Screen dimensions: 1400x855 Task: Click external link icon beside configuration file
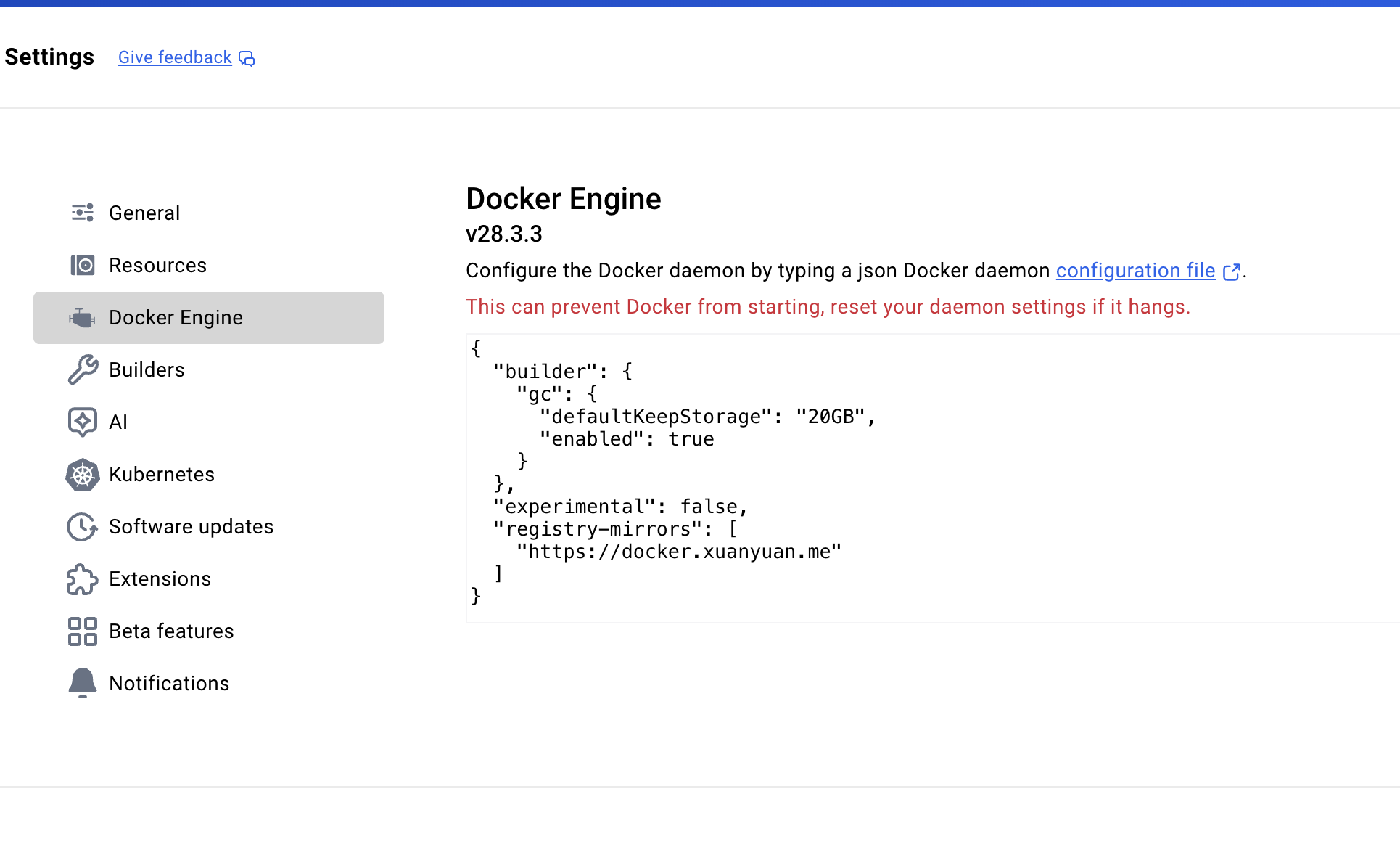1231,271
